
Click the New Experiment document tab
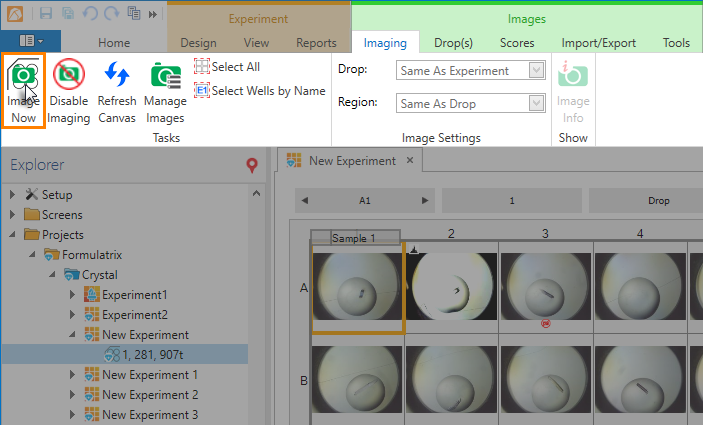coord(350,160)
